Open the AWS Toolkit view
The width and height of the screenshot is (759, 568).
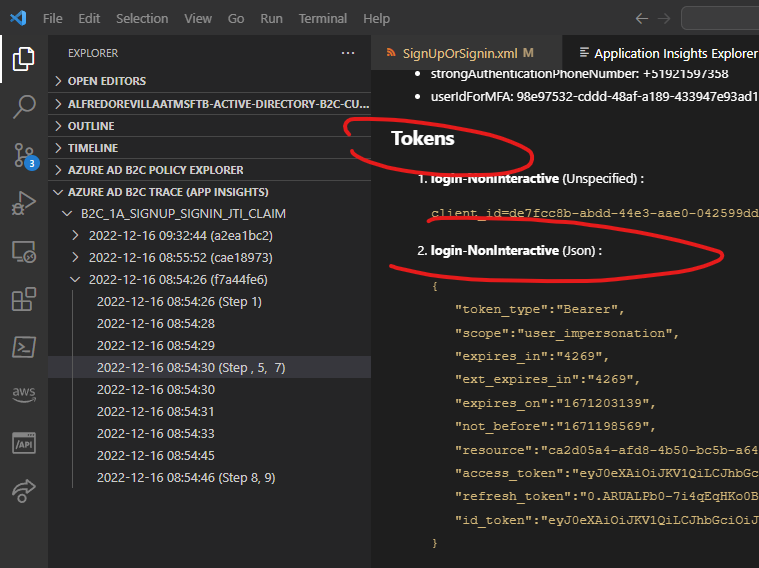(x=23, y=395)
